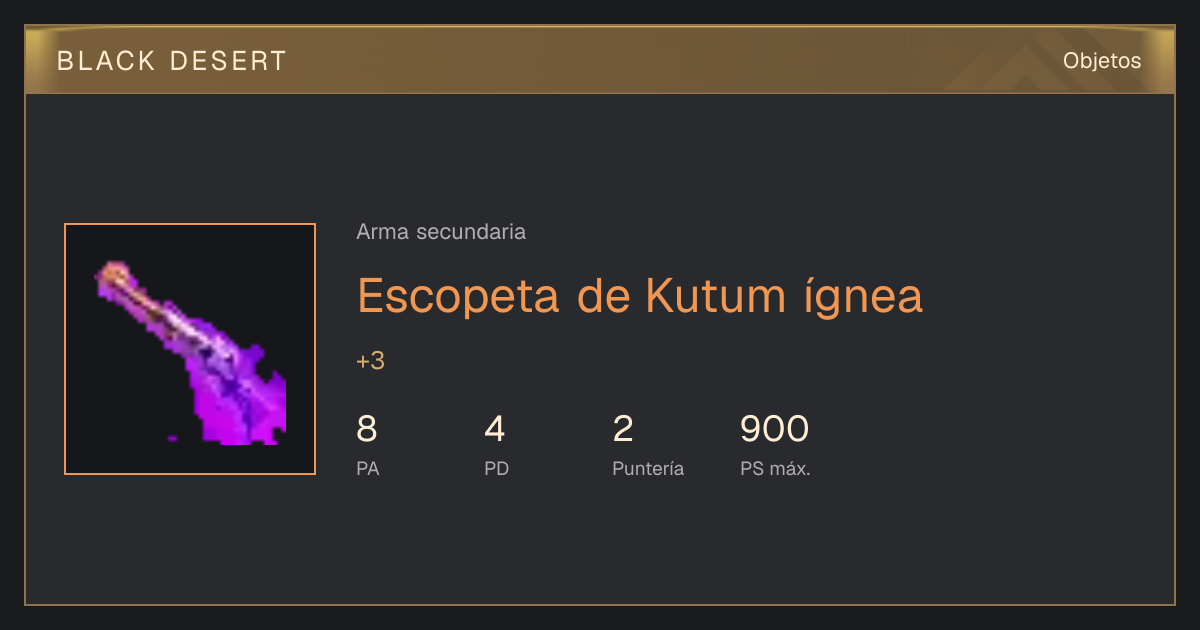The image size is (1200, 630).
Task: Click the Arma secundaria category label
Action: (x=441, y=232)
